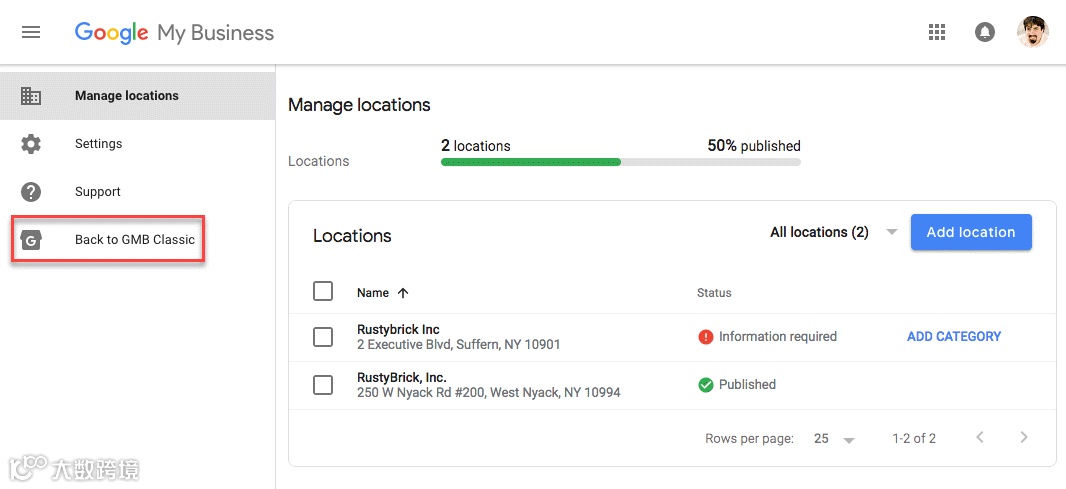This screenshot has width=1066, height=489.
Task: Click the Manage locations building icon
Action: point(31,96)
